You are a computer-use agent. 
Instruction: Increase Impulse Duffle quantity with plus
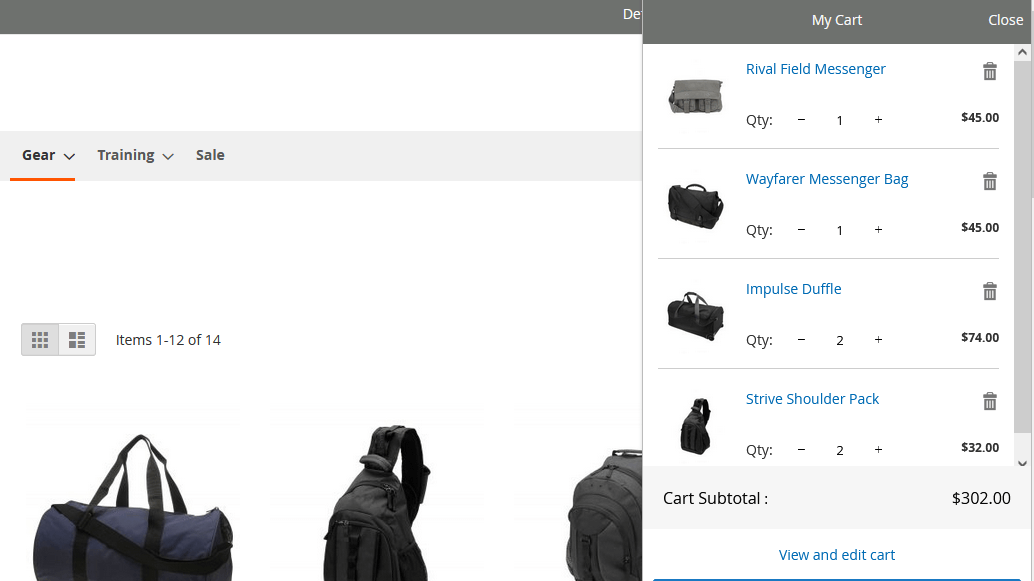click(x=878, y=340)
